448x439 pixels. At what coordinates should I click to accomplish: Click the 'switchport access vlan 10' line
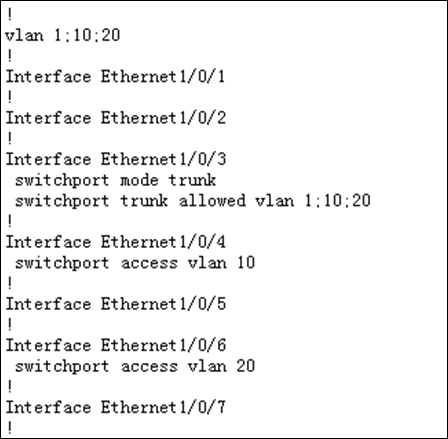click(135, 263)
